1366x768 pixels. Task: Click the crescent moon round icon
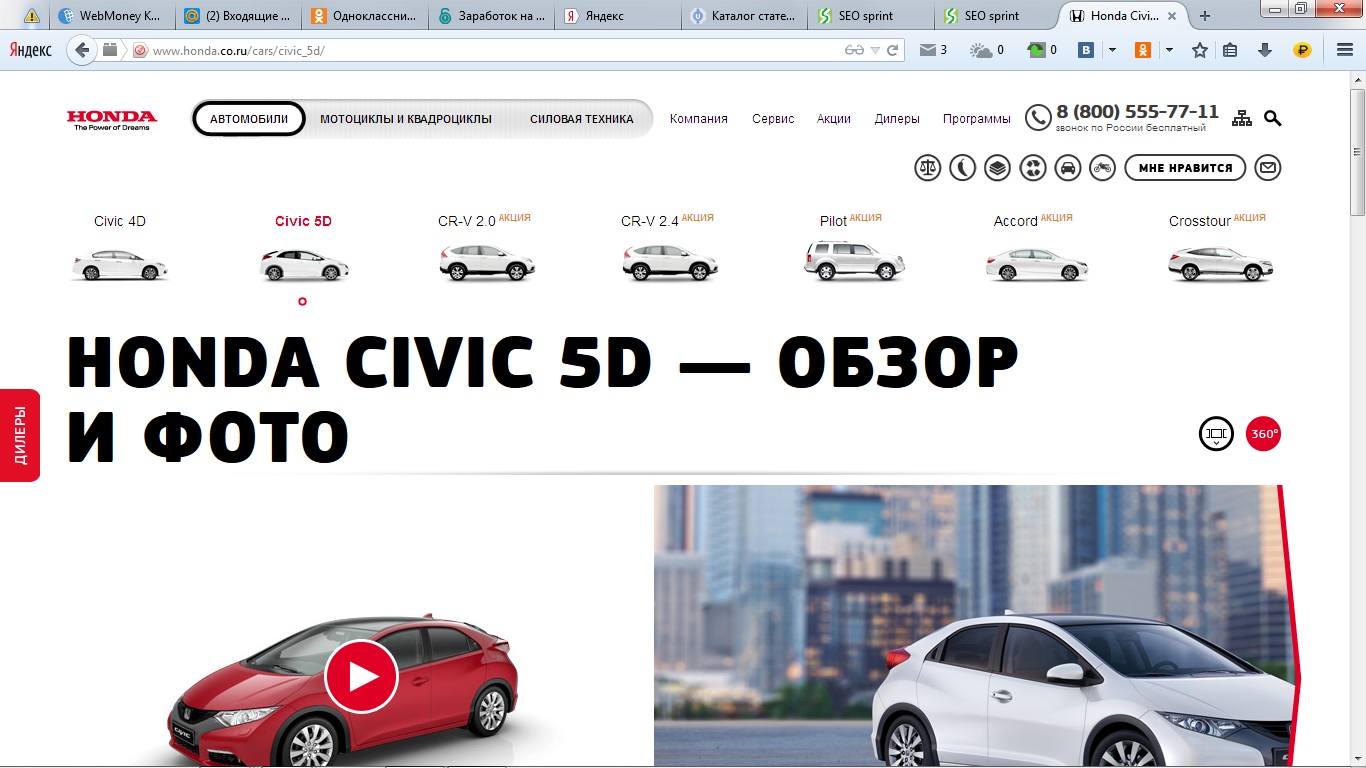962,168
